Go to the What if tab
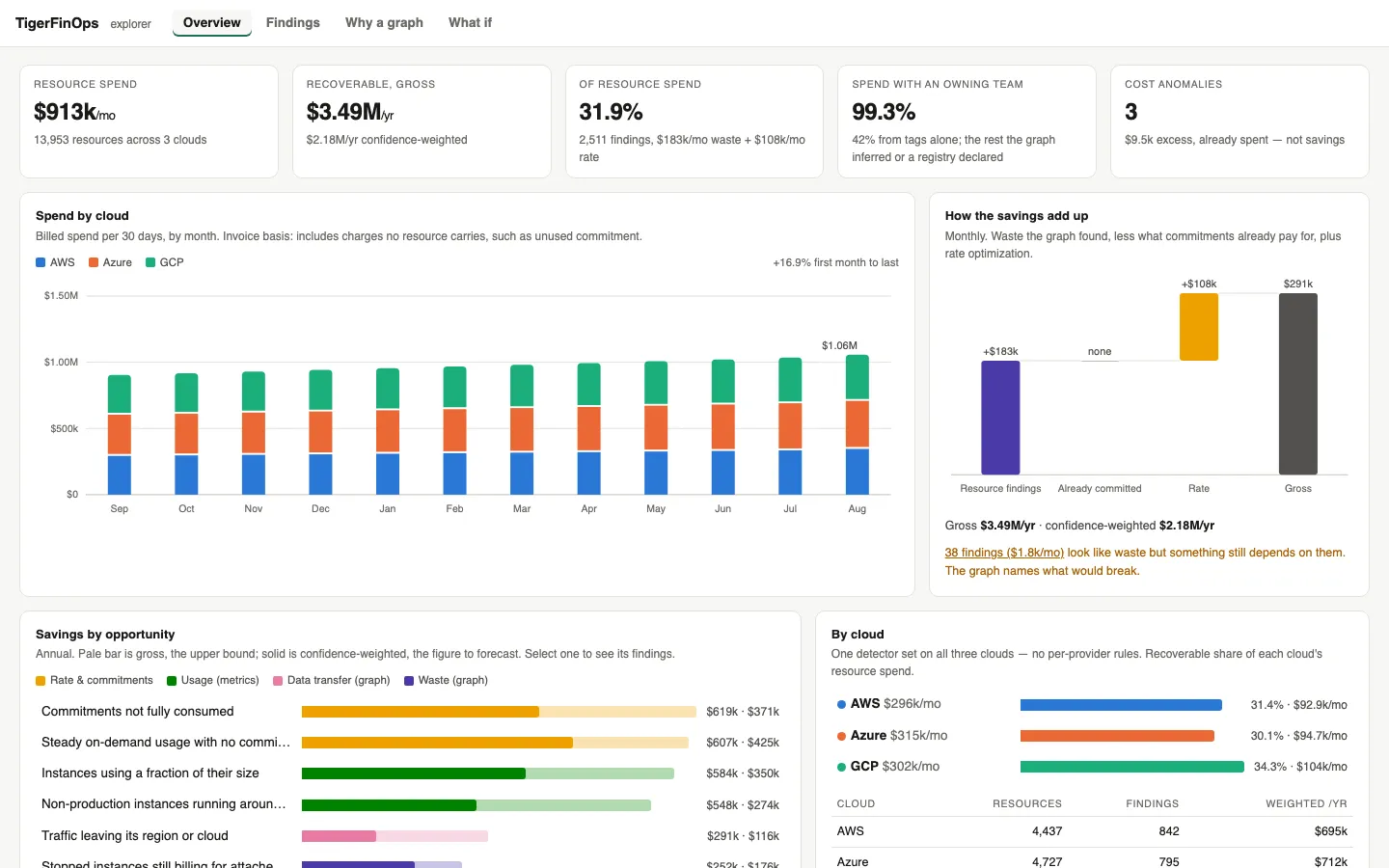This screenshot has height=868, width=1389. pos(470,22)
